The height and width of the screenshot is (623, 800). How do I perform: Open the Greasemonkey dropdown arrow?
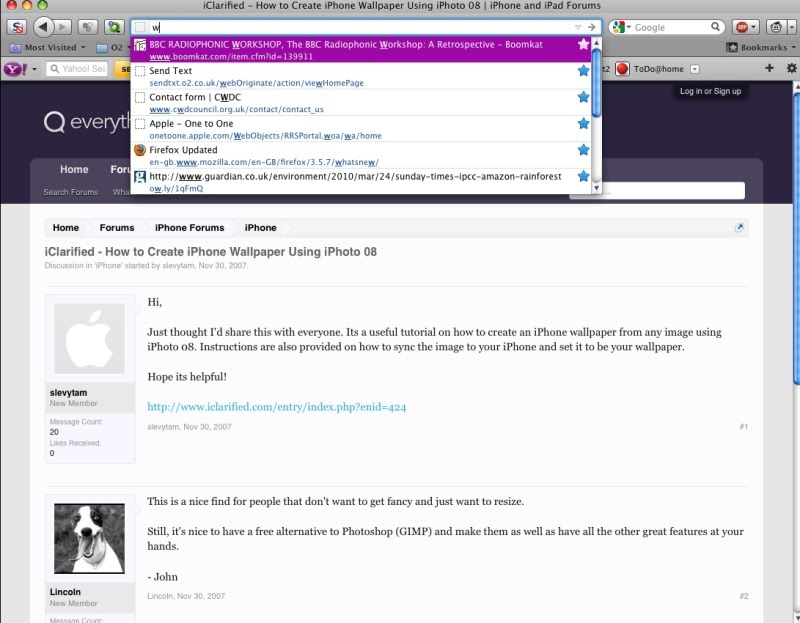(x=791, y=27)
